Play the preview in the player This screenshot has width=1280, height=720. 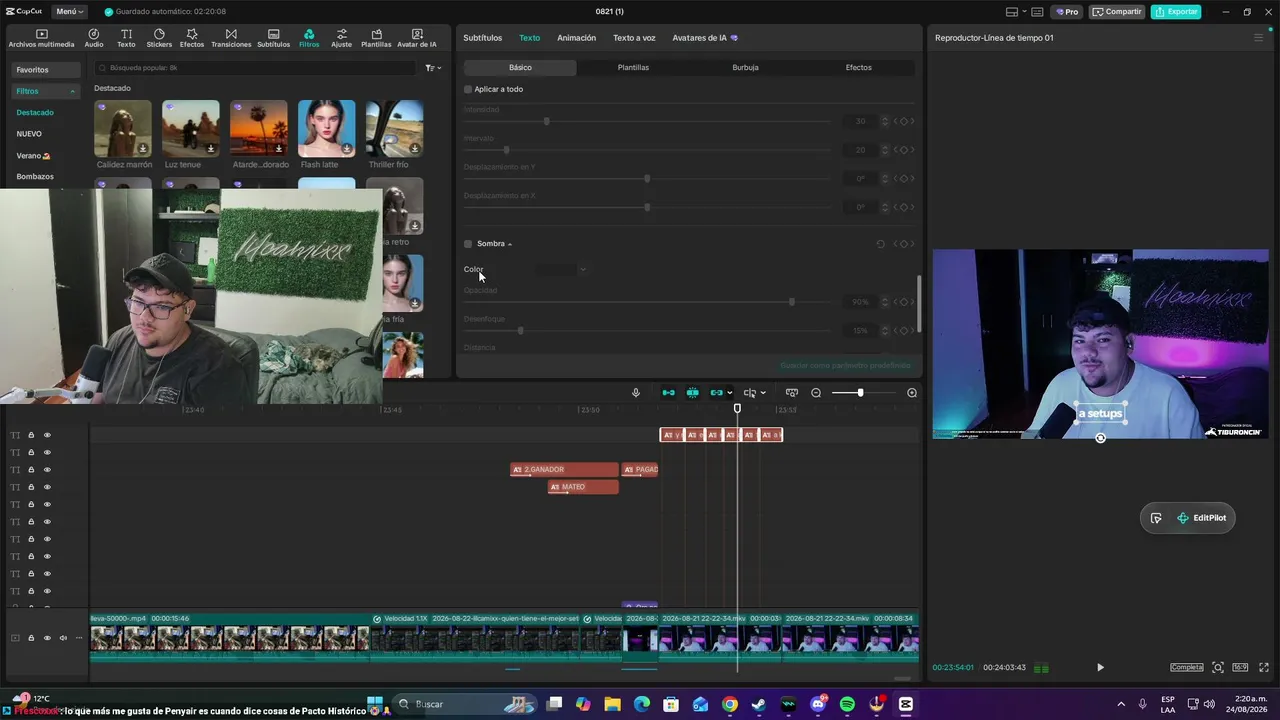click(x=1100, y=668)
